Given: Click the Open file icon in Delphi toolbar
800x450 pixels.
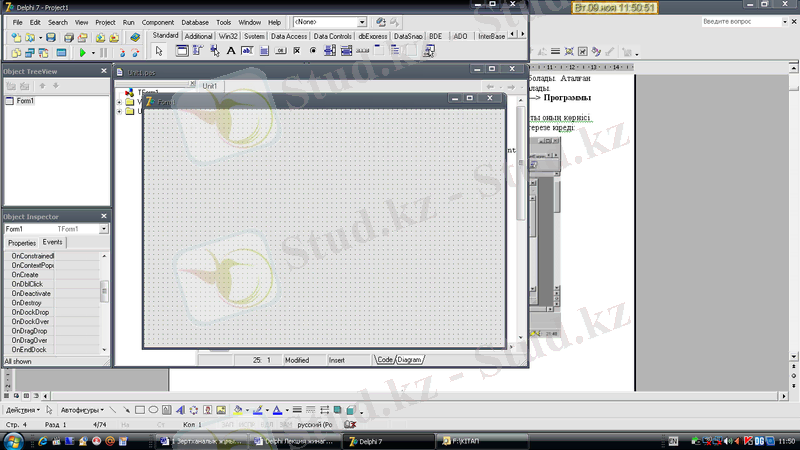Looking at the screenshot, I should pyautogui.click(x=31, y=38).
